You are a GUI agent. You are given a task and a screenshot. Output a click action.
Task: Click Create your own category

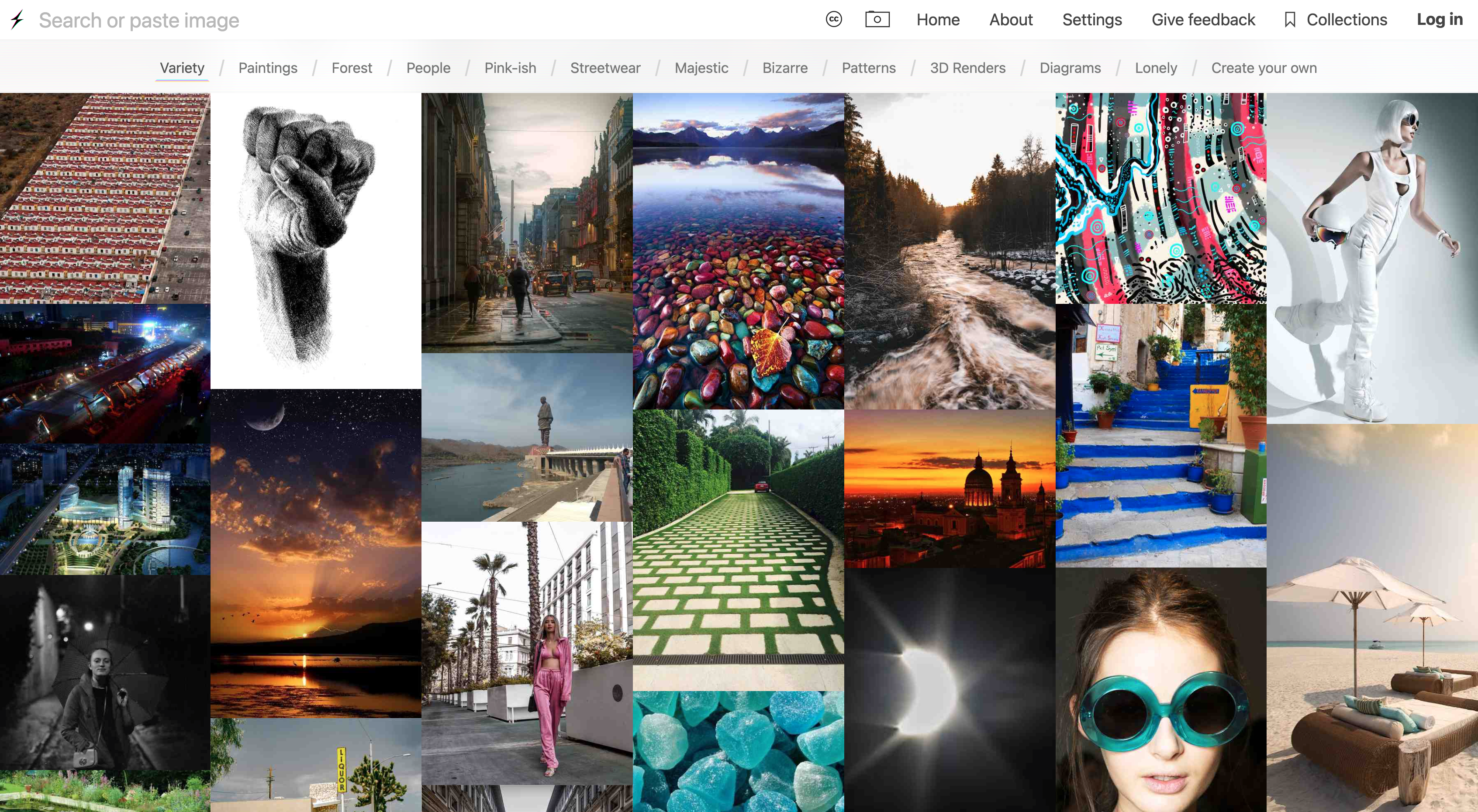click(x=1264, y=68)
